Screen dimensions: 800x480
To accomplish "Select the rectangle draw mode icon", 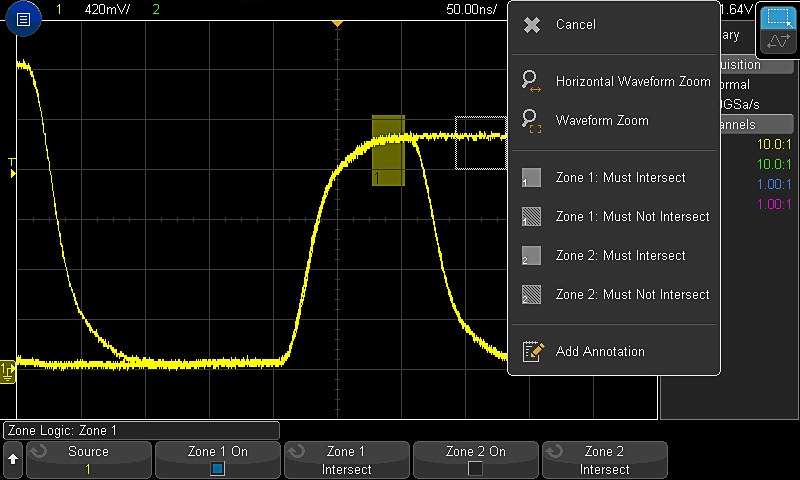I will click(778, 18).
